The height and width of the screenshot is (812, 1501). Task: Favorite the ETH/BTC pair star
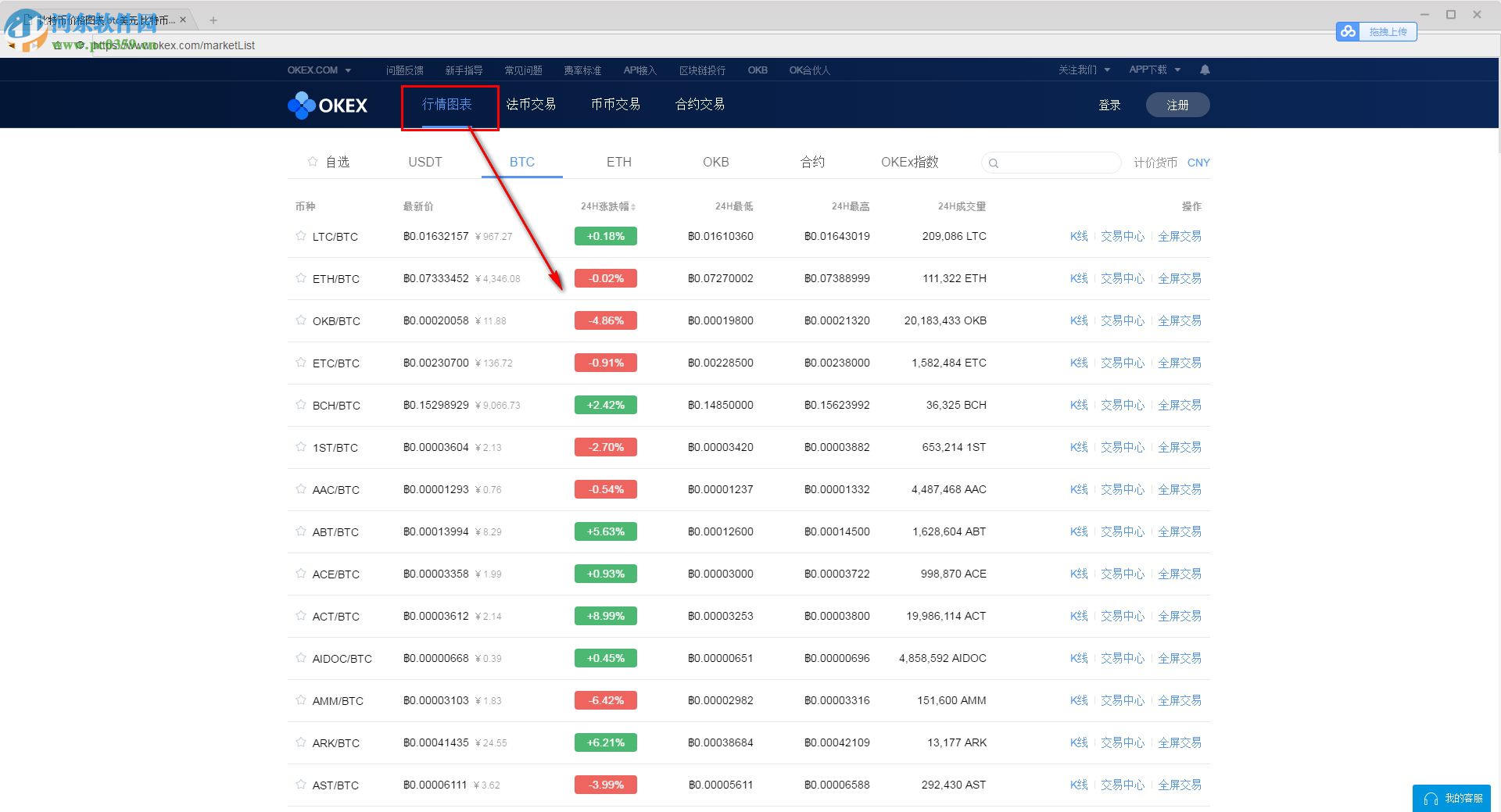click(x=301, y=278)
